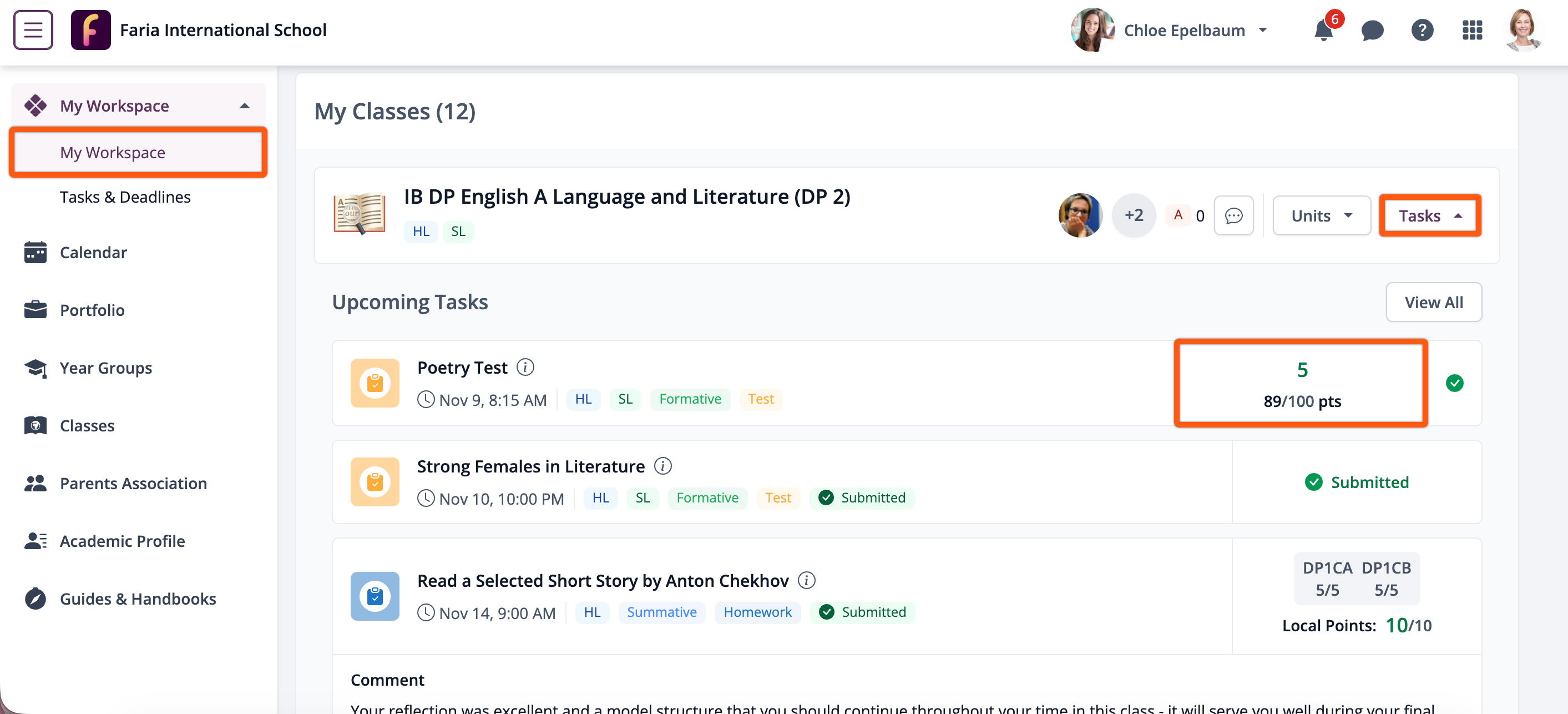Open Calendar from the sidebar
Screen dimensions: 1568x714
click(x=93, y=252)
